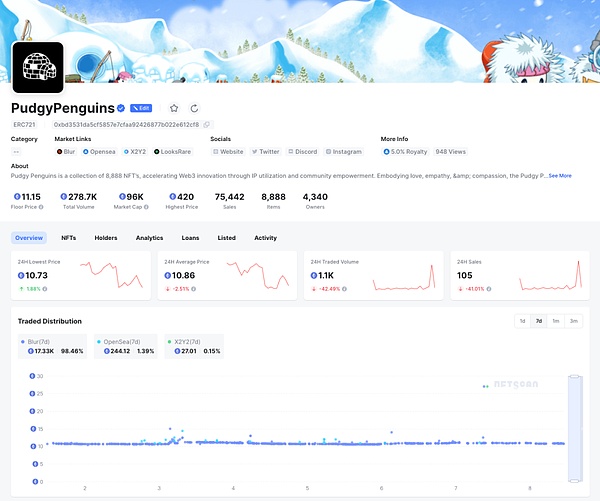
Task: Open the Discord social link
Action: tap(303, 151)
